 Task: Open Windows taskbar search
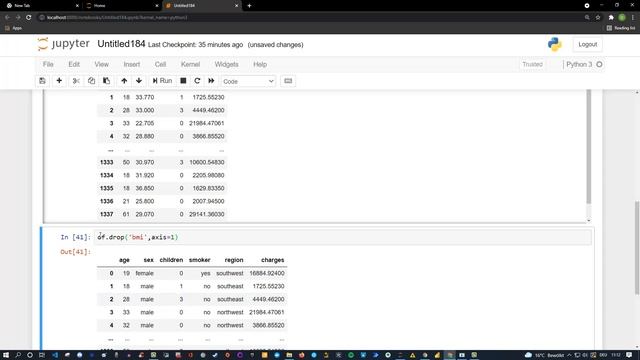click(x=18, y=355)
